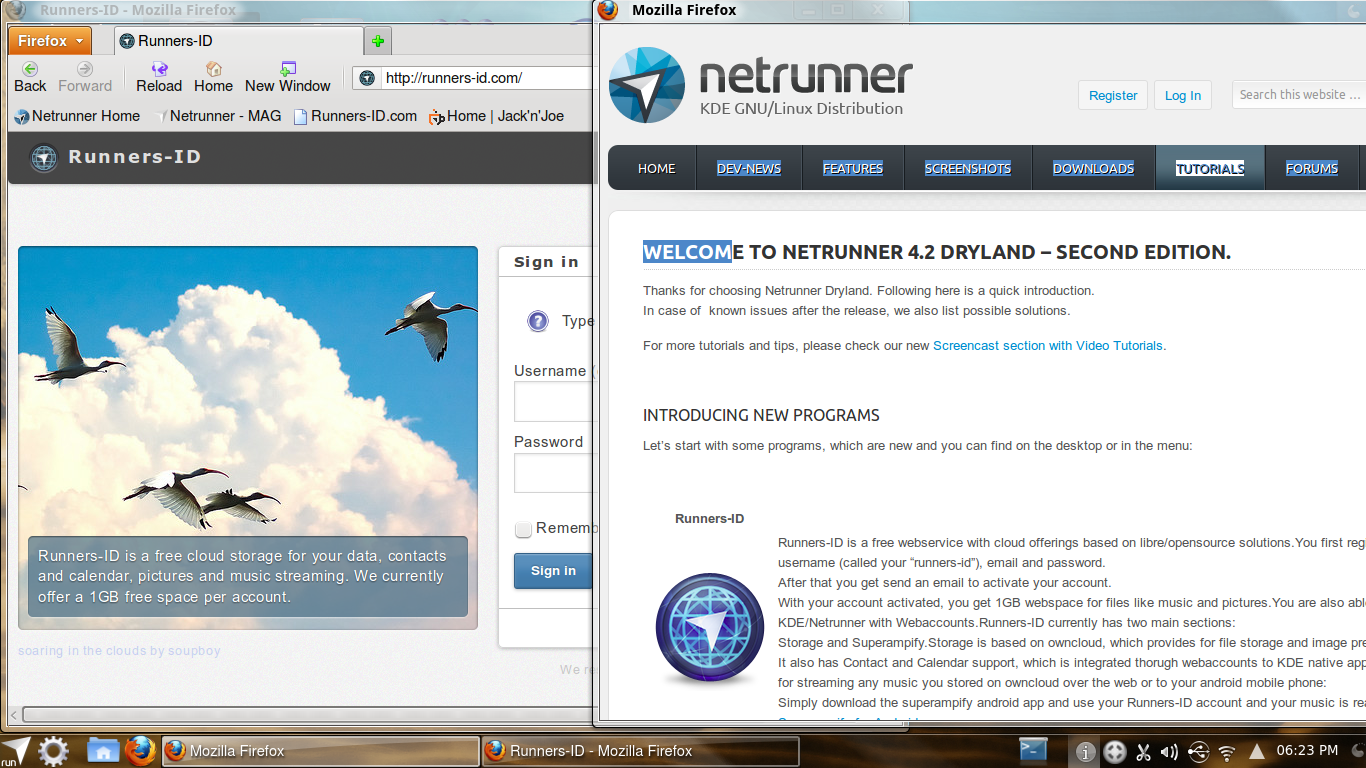1366x768 pixels.
Task: Open the volume control in the system tray
Action: (x=1169, y=751)
